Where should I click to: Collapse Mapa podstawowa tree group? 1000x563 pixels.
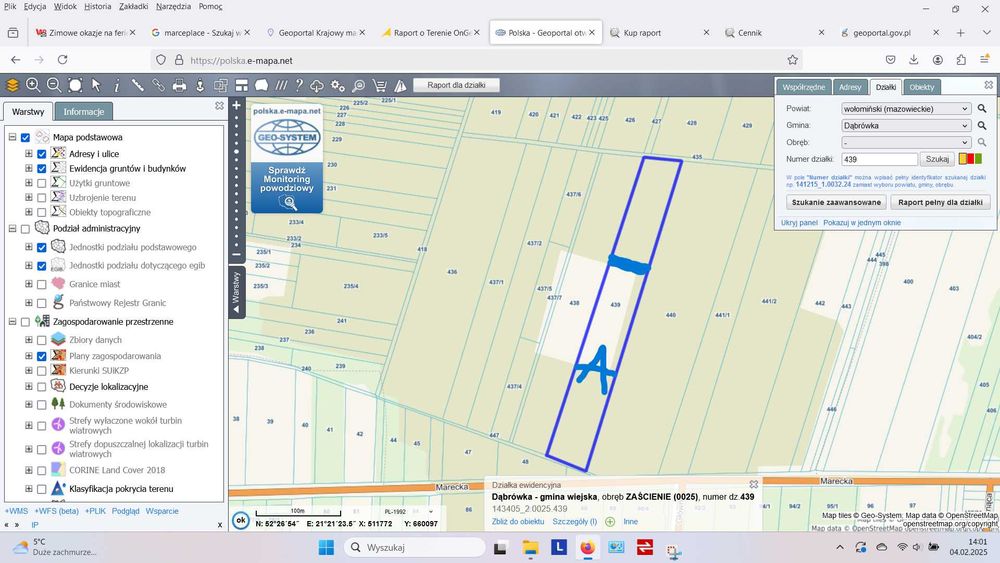click(x=12, y=137)
